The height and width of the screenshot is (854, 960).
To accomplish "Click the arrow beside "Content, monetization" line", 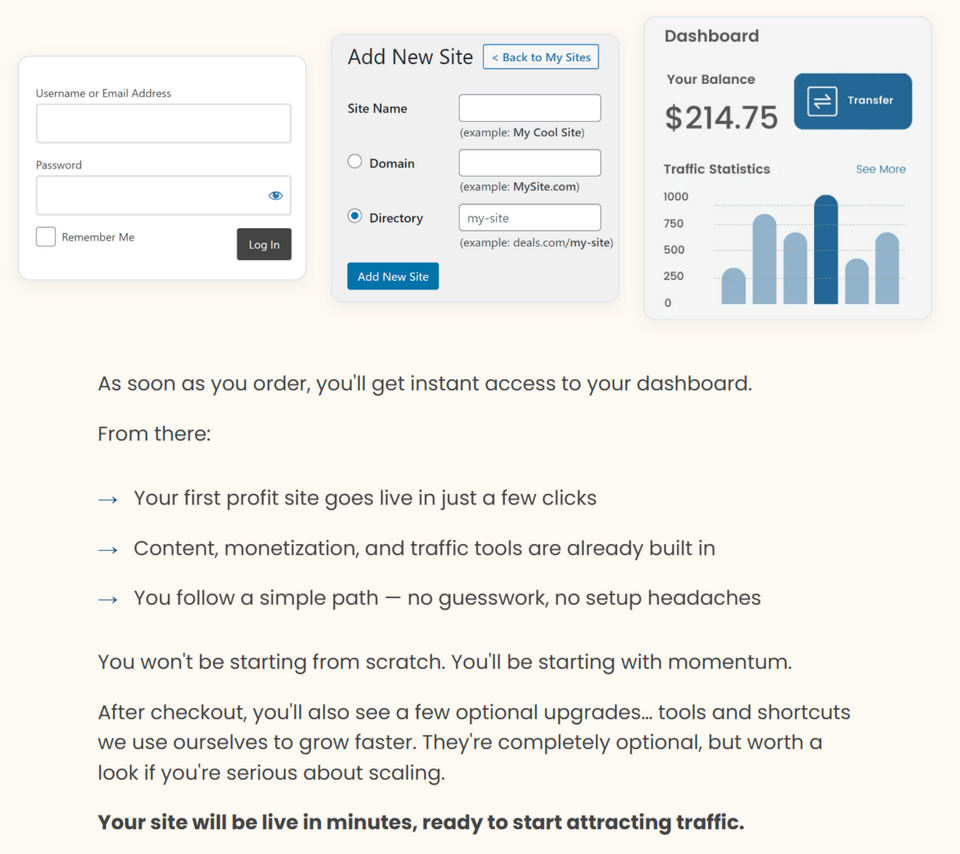I will [108, 549].
